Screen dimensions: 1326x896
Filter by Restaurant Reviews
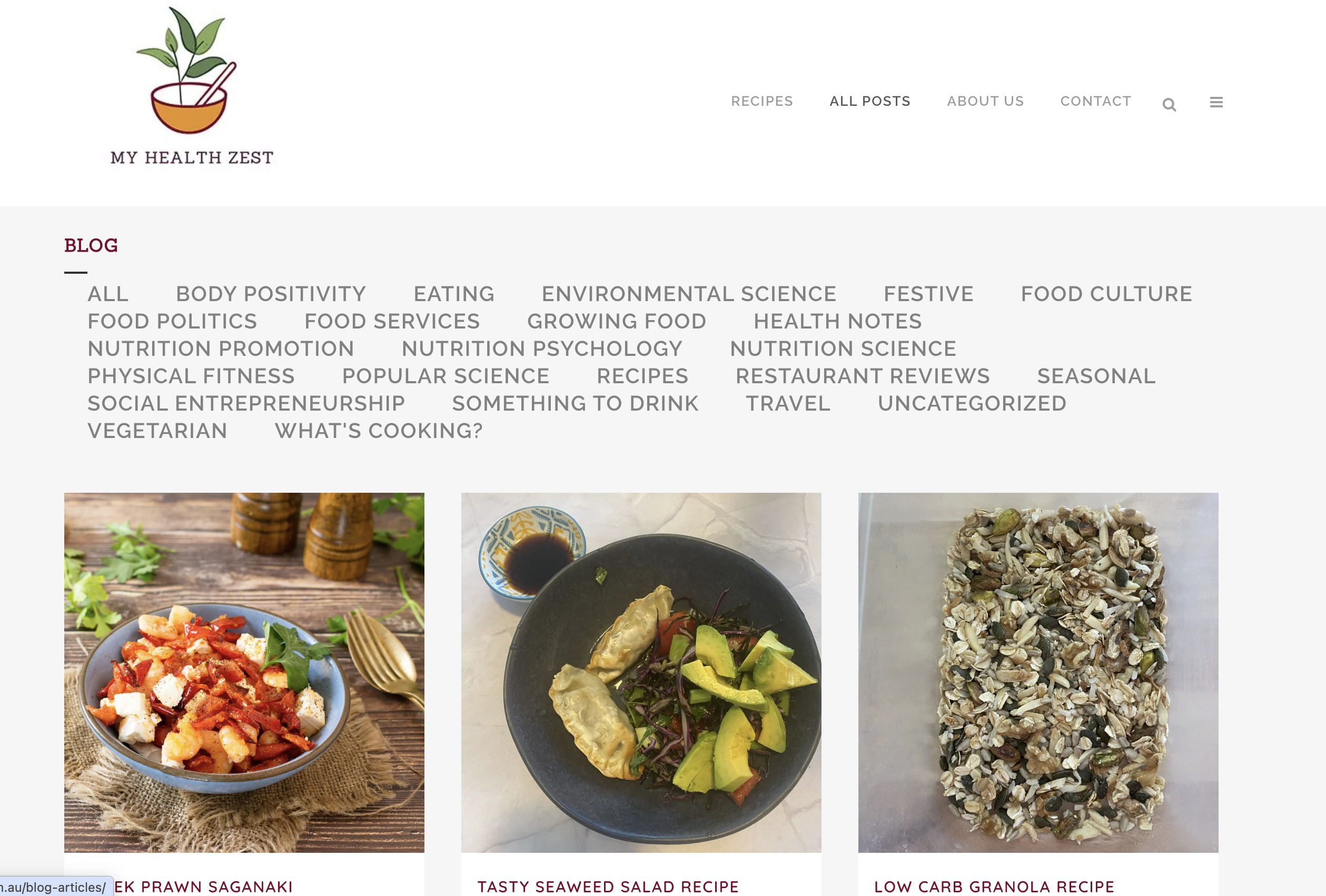tap(863, 376)
